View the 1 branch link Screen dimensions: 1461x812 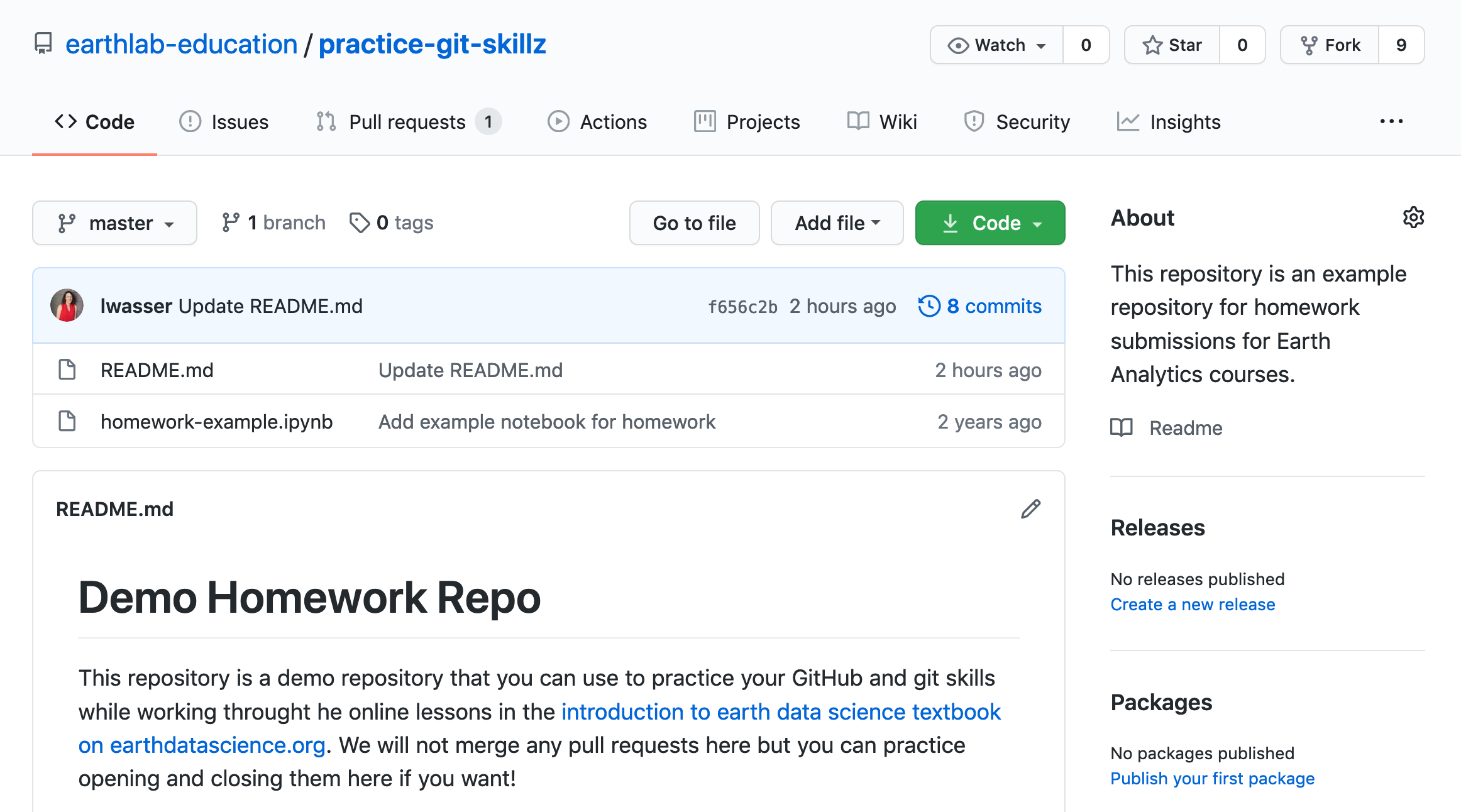[x=273, y=222]
